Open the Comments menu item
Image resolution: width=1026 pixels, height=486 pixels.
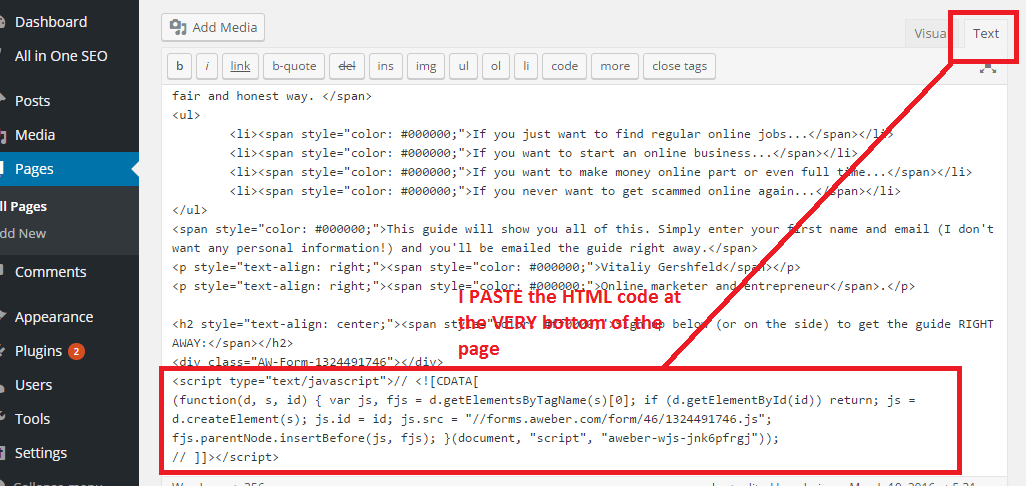point(50,271)
